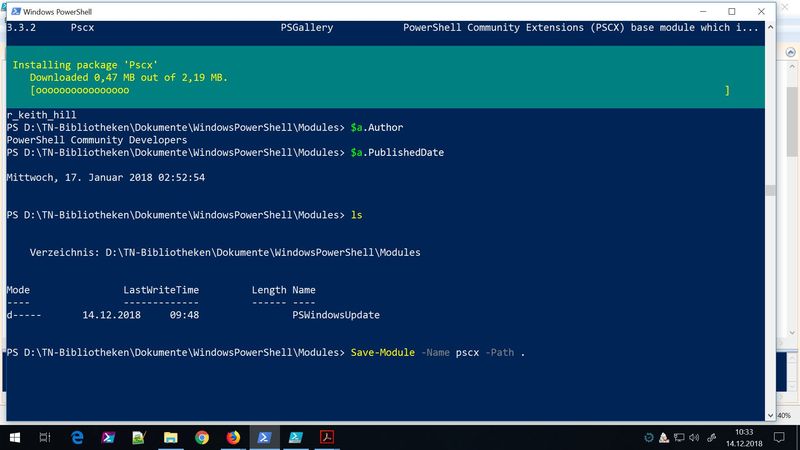
Task: Click the '-Name' parameter text
Action: point(435,353)
